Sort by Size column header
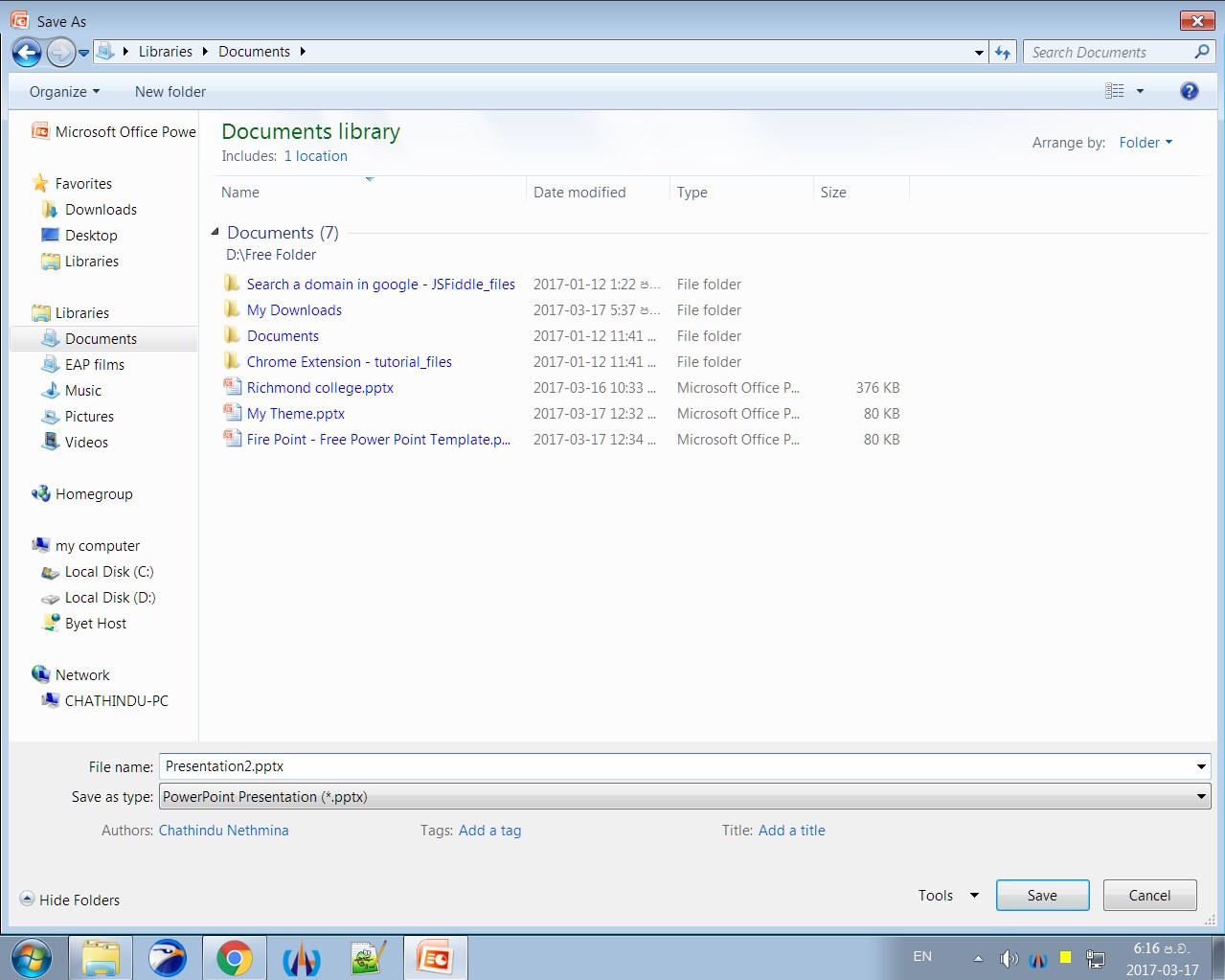This screenshot has height=980, width=1225. coord(861,192)
